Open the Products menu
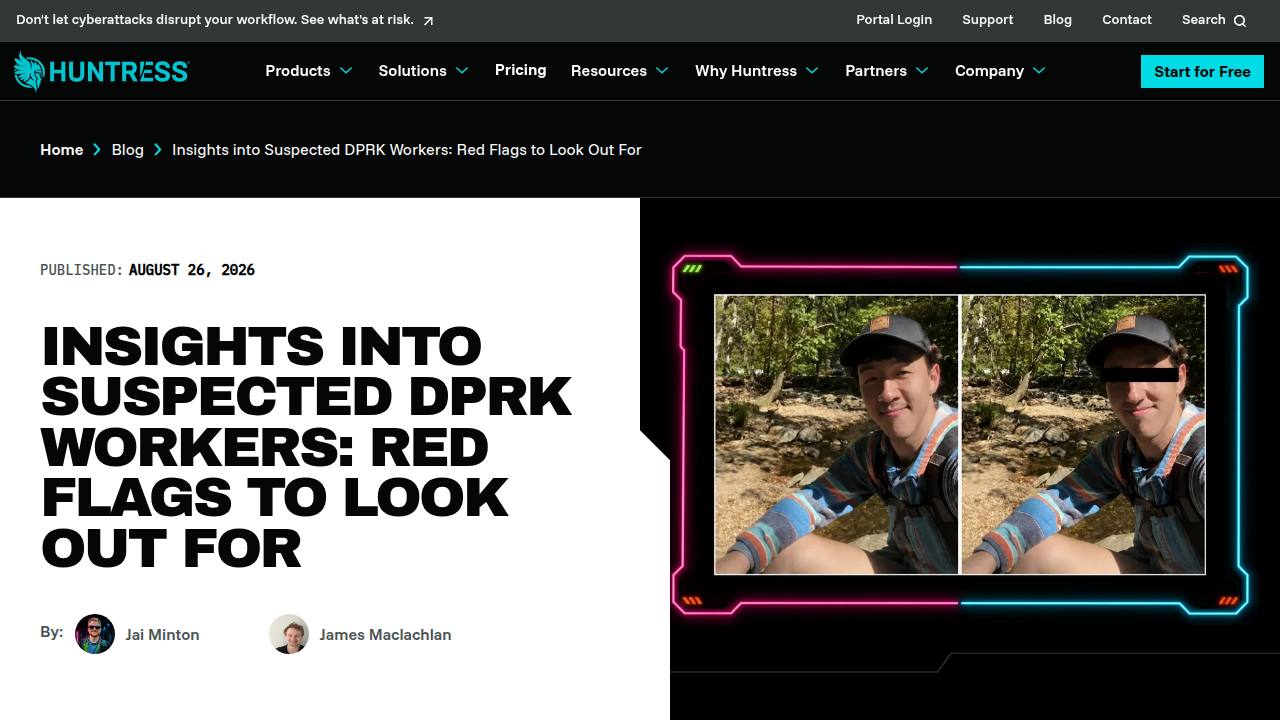Viewport: 1280px width, 720px height. [x=298, y=71]
